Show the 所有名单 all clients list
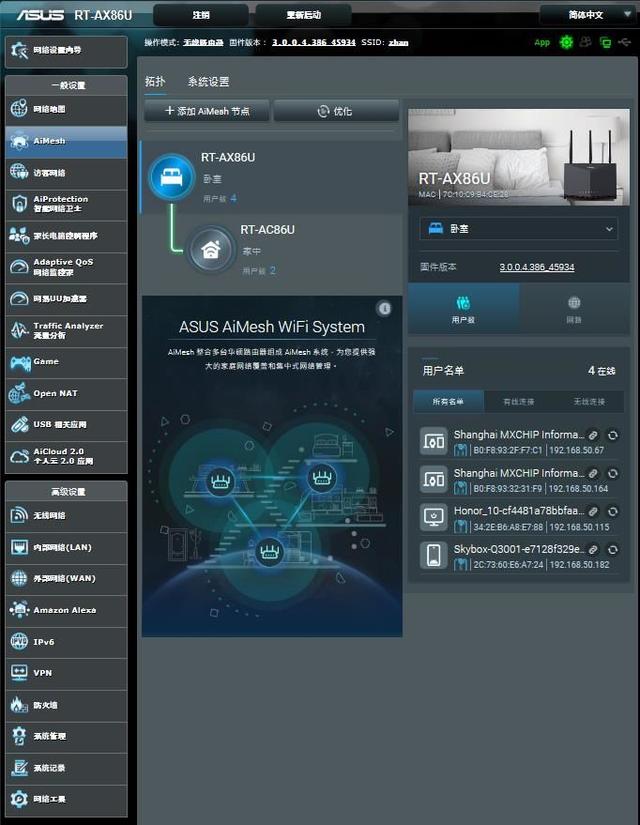Screen dimensions: 640x825 pyautogui.click(x=448, y=401)
